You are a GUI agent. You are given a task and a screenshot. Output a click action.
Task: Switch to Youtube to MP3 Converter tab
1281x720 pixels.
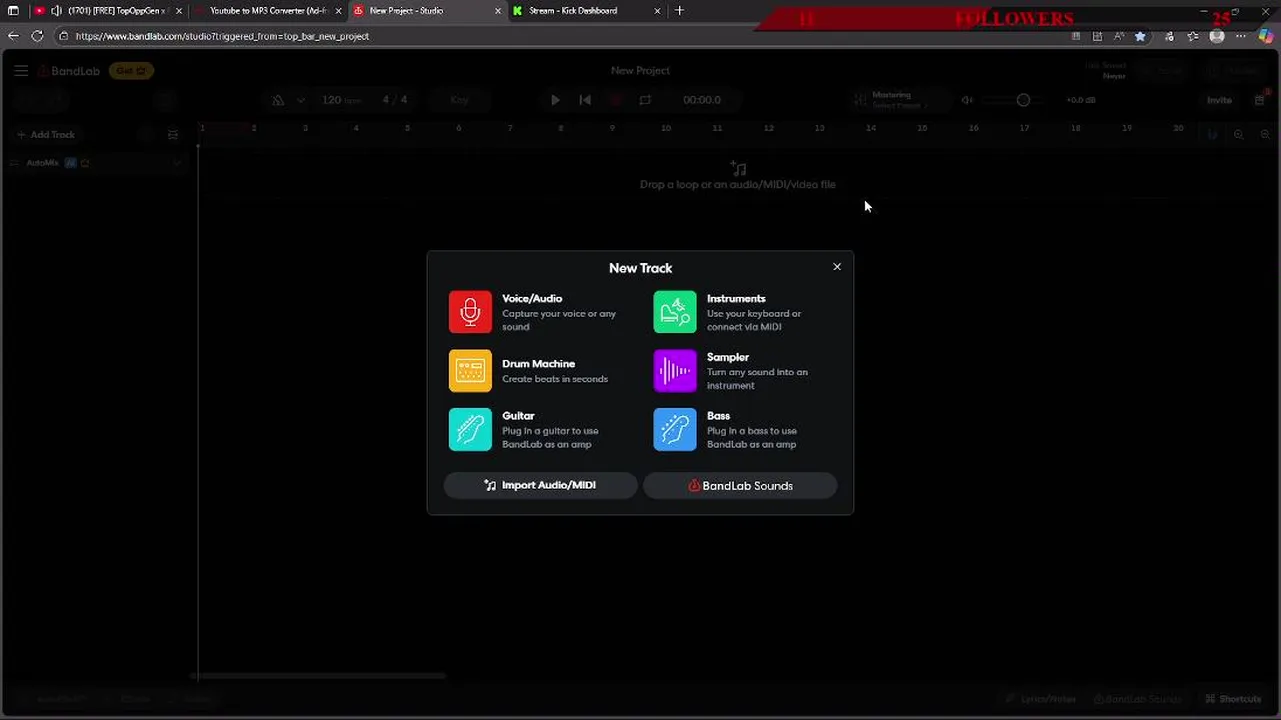point(268,11)
